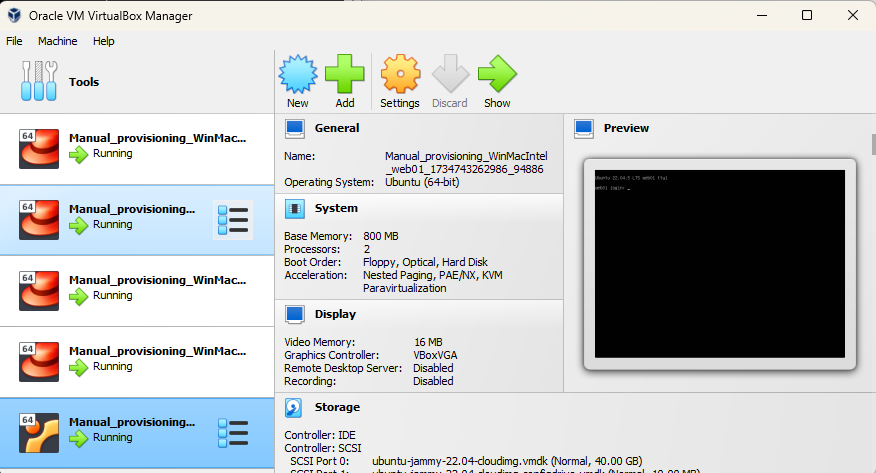Click the Display section monitor icon
The image size is (876, 473).
(295, 314)
